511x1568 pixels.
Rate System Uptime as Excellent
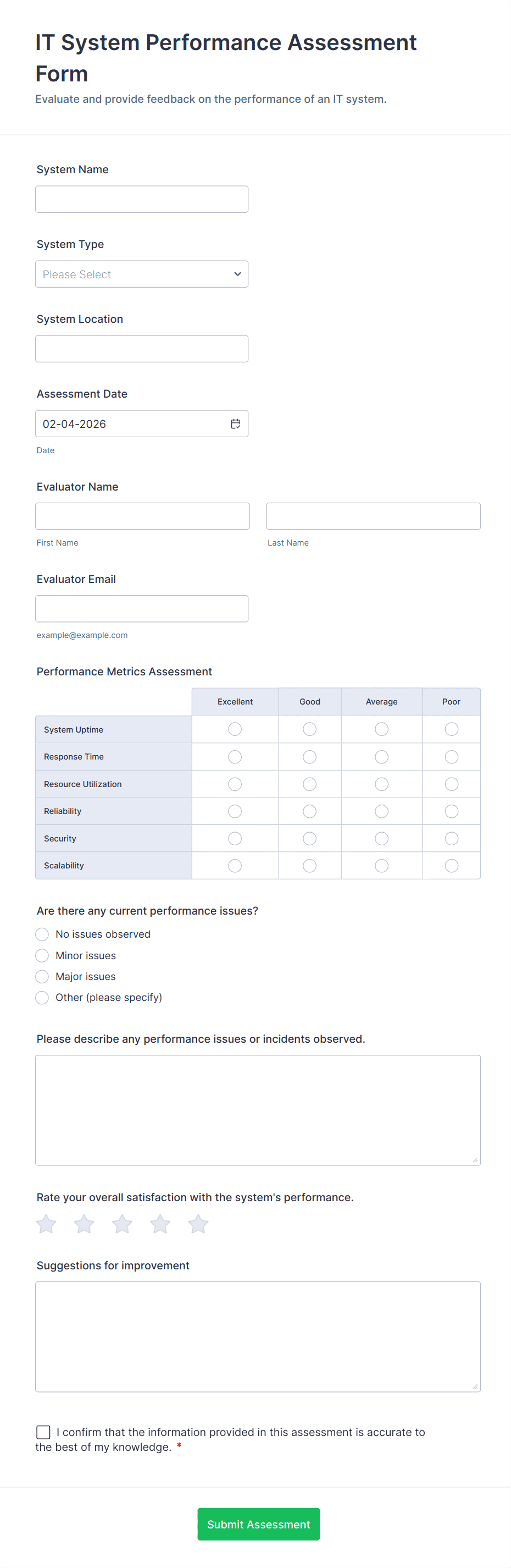pos(235,729)
